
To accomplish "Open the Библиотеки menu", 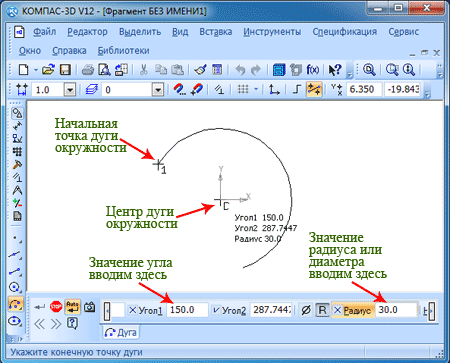I will (x=123, y=51).
